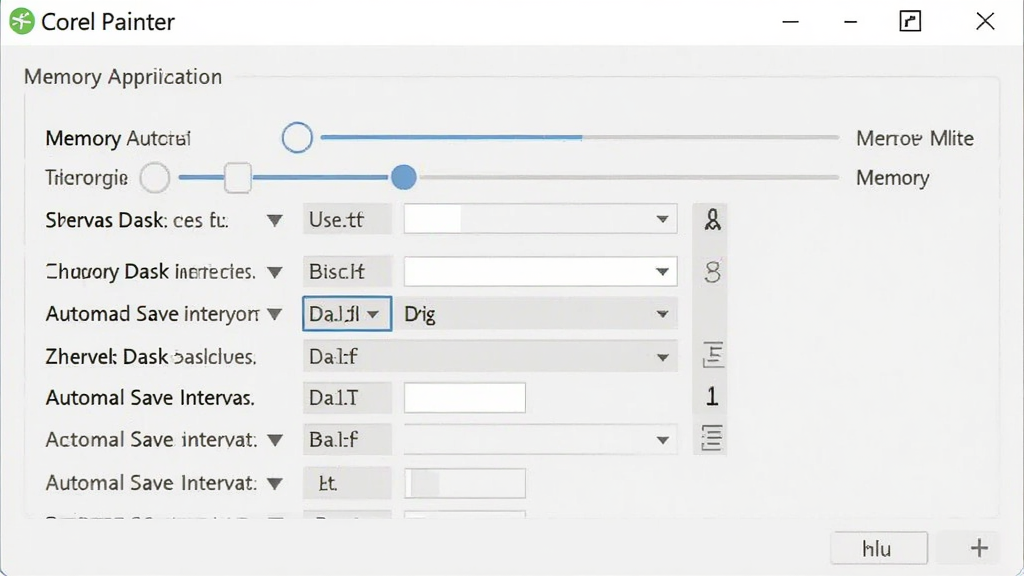Click the Memory Autcrel label
This screenshot has height=576, width=1024.
point(118,138)
